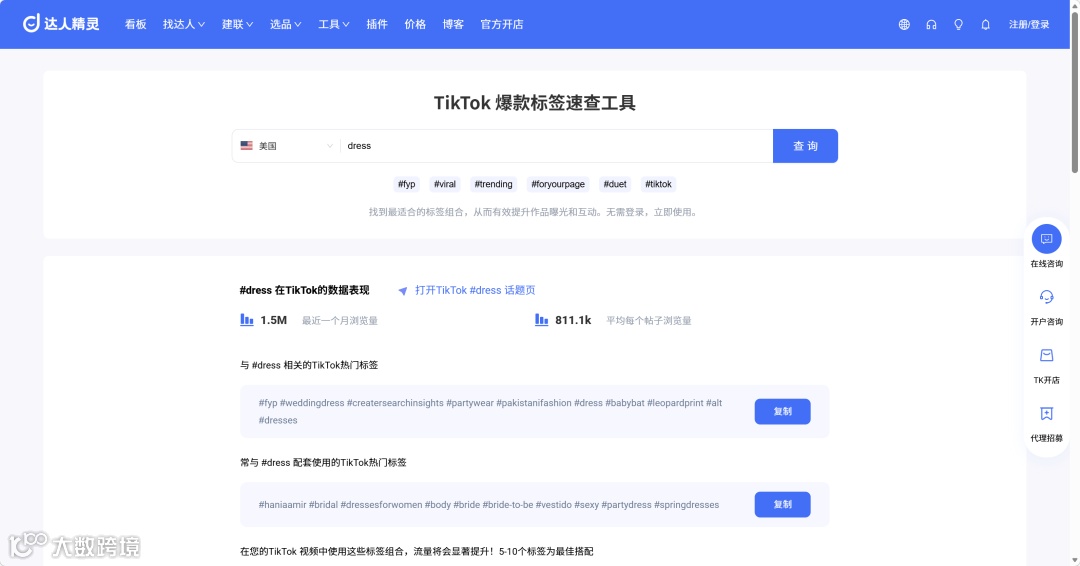Click the 达人精灵 logo
Viewport: 1080px width, 566px height.
tap(61, 24)
